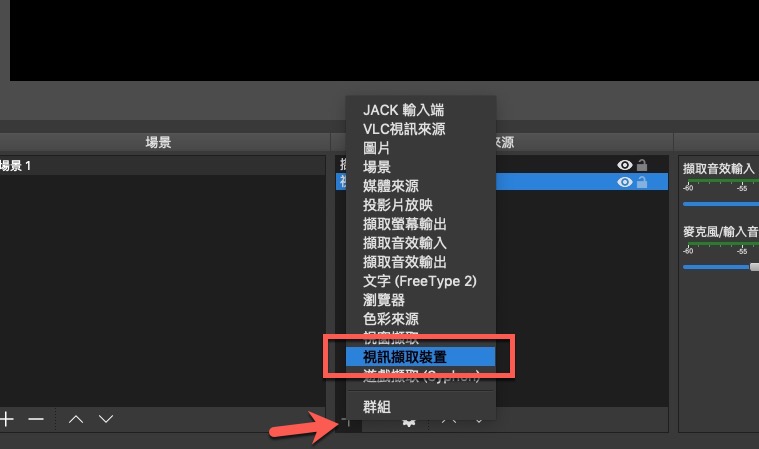759x449 pixels.
Task: Click the 麥克風/輸入音 volume slider handle
Action: point(755,267)
